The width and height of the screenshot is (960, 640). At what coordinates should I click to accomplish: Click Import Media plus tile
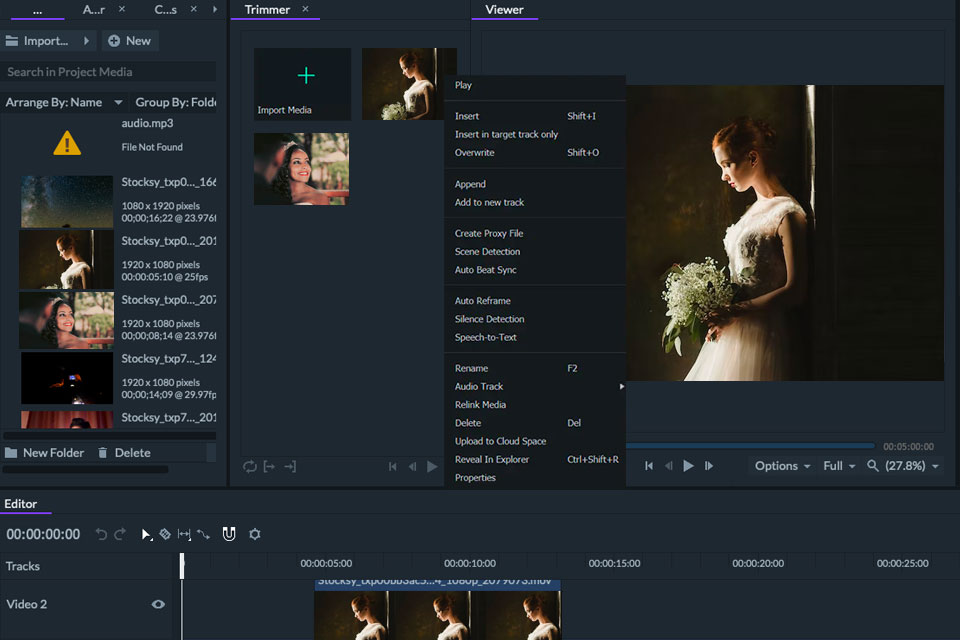[x=302, y=84]
